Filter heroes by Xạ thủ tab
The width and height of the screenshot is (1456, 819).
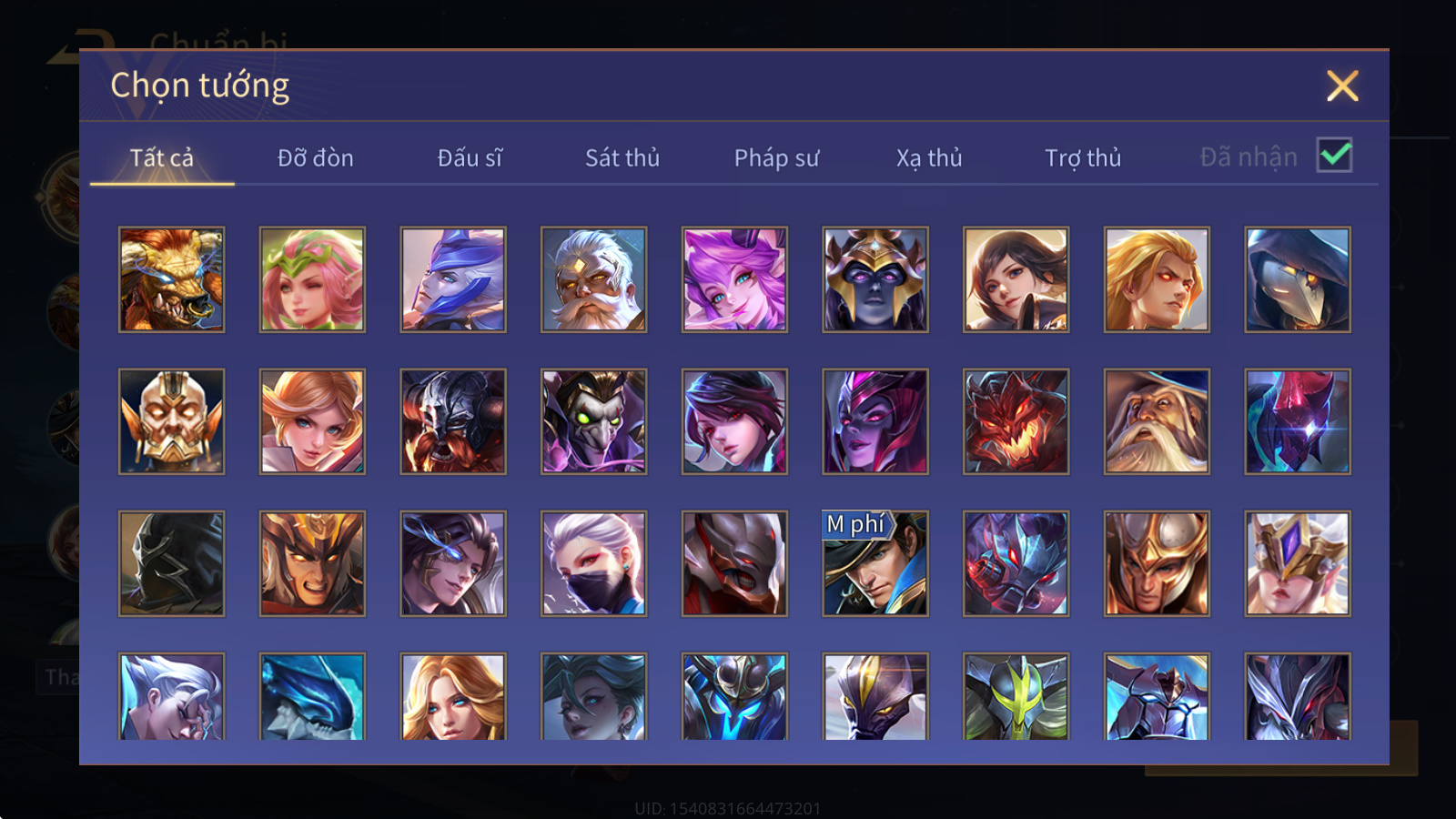[x=929, y=158]
